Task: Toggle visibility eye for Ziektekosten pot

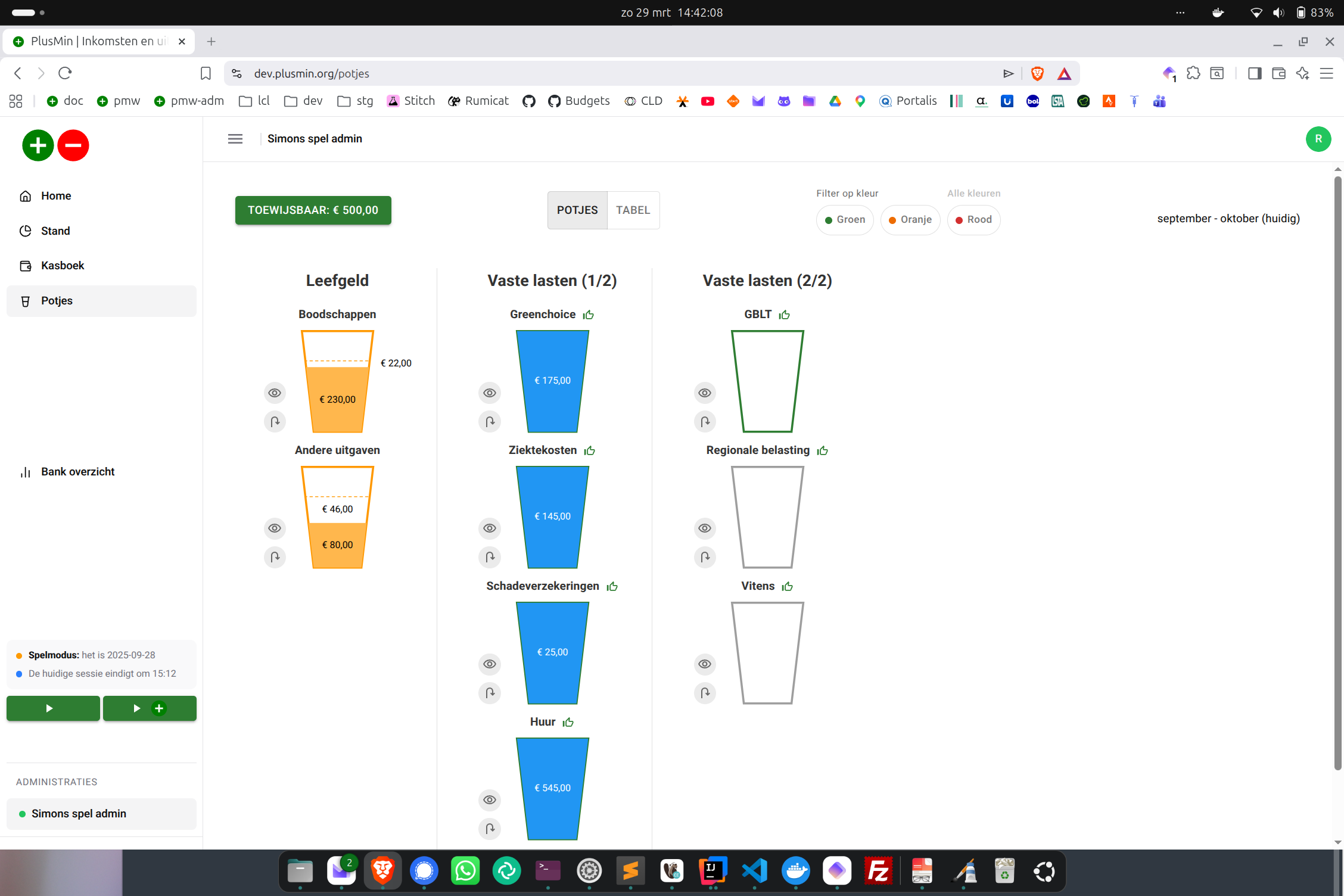Action: (490, 528)
